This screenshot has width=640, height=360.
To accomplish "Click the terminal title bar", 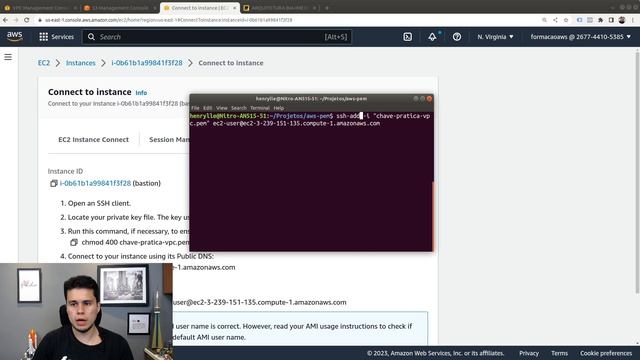I will tap(311, 99).
